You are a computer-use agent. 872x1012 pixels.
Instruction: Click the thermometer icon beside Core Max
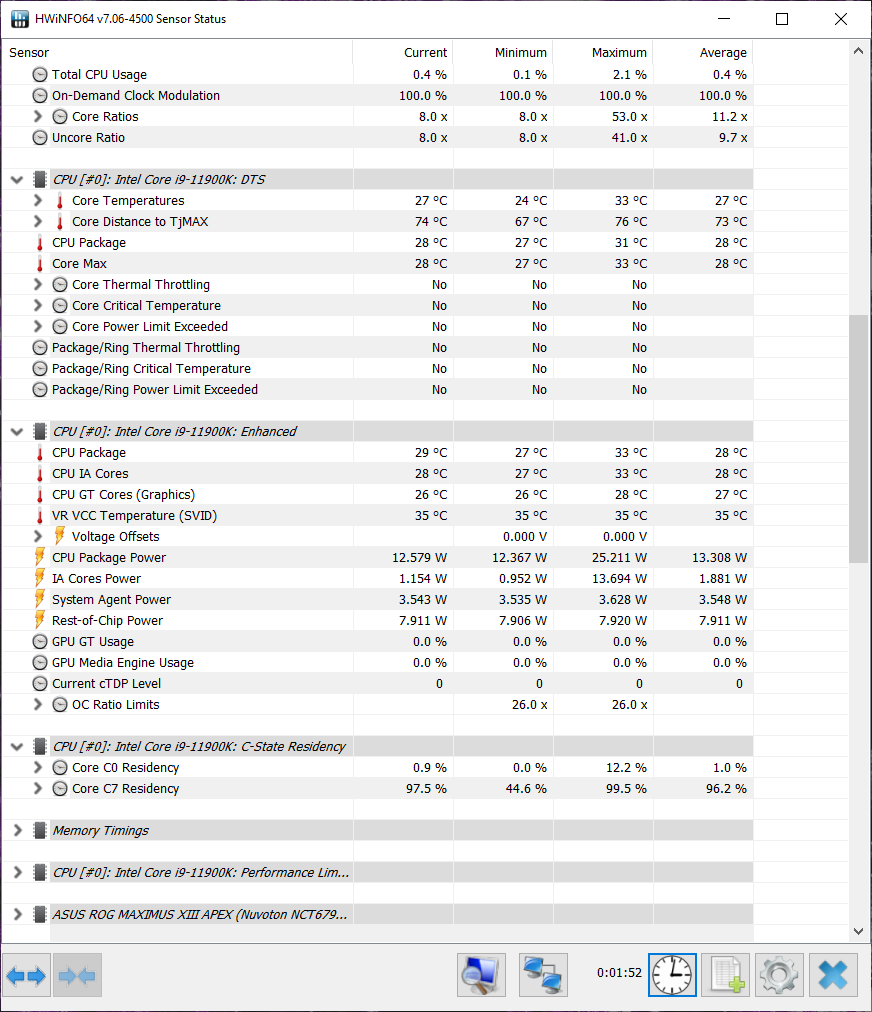[39, 264]
